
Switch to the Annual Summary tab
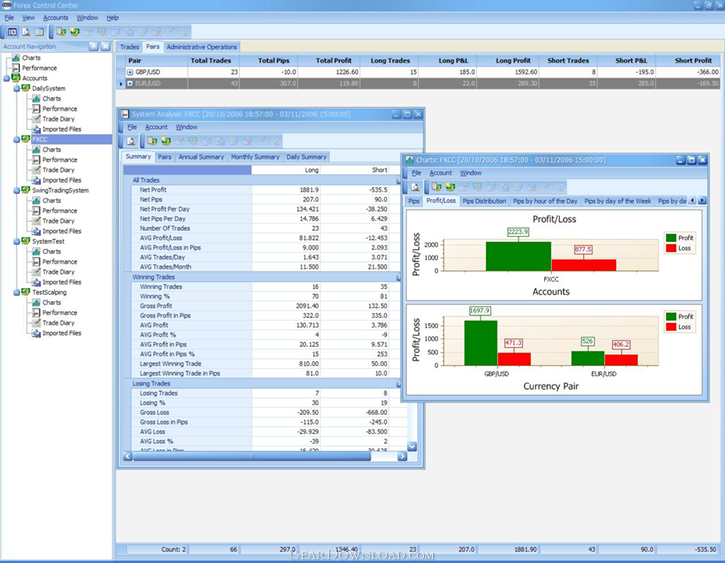point(201,157)
